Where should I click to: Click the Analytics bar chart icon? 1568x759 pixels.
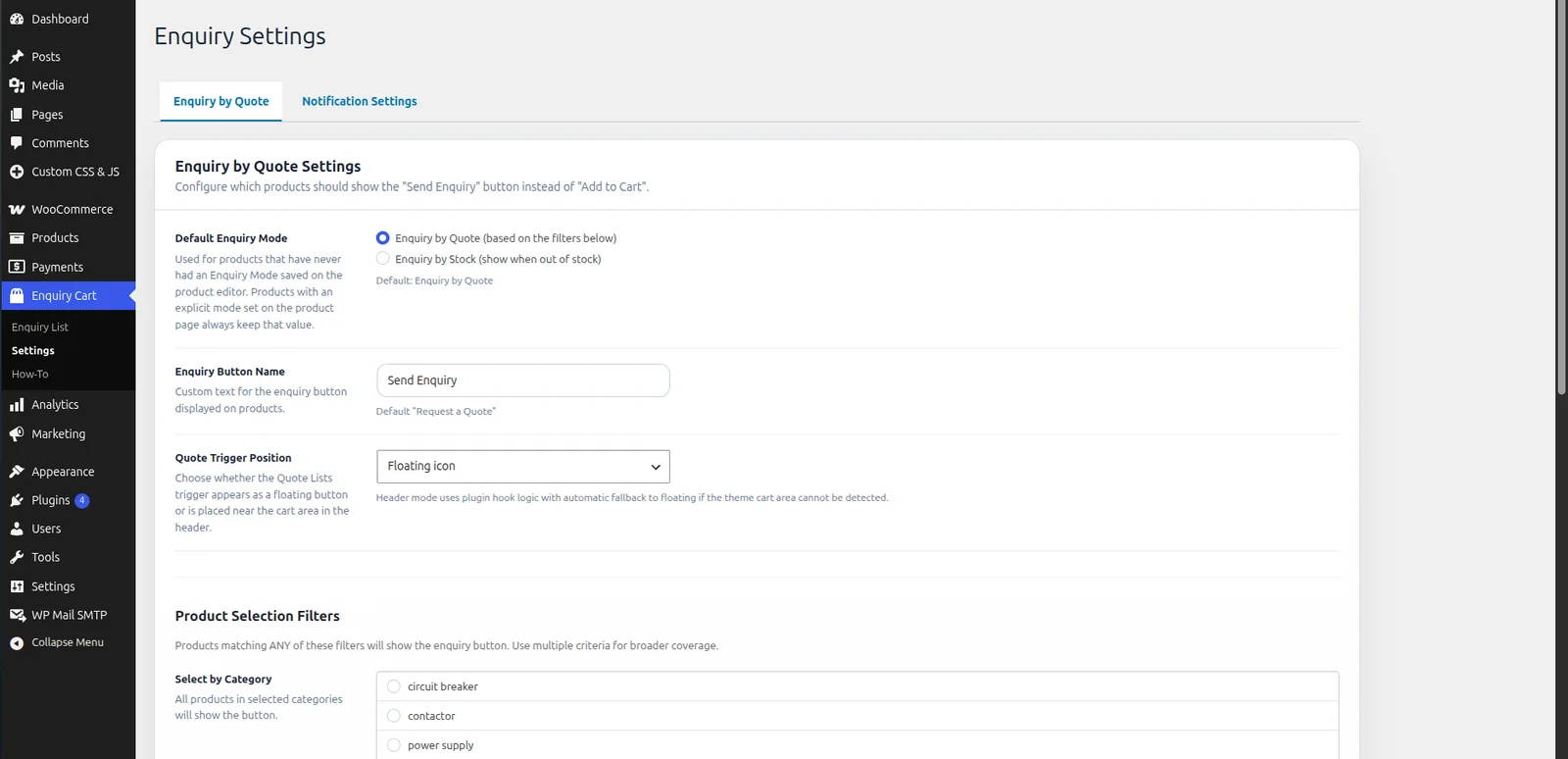17,405
